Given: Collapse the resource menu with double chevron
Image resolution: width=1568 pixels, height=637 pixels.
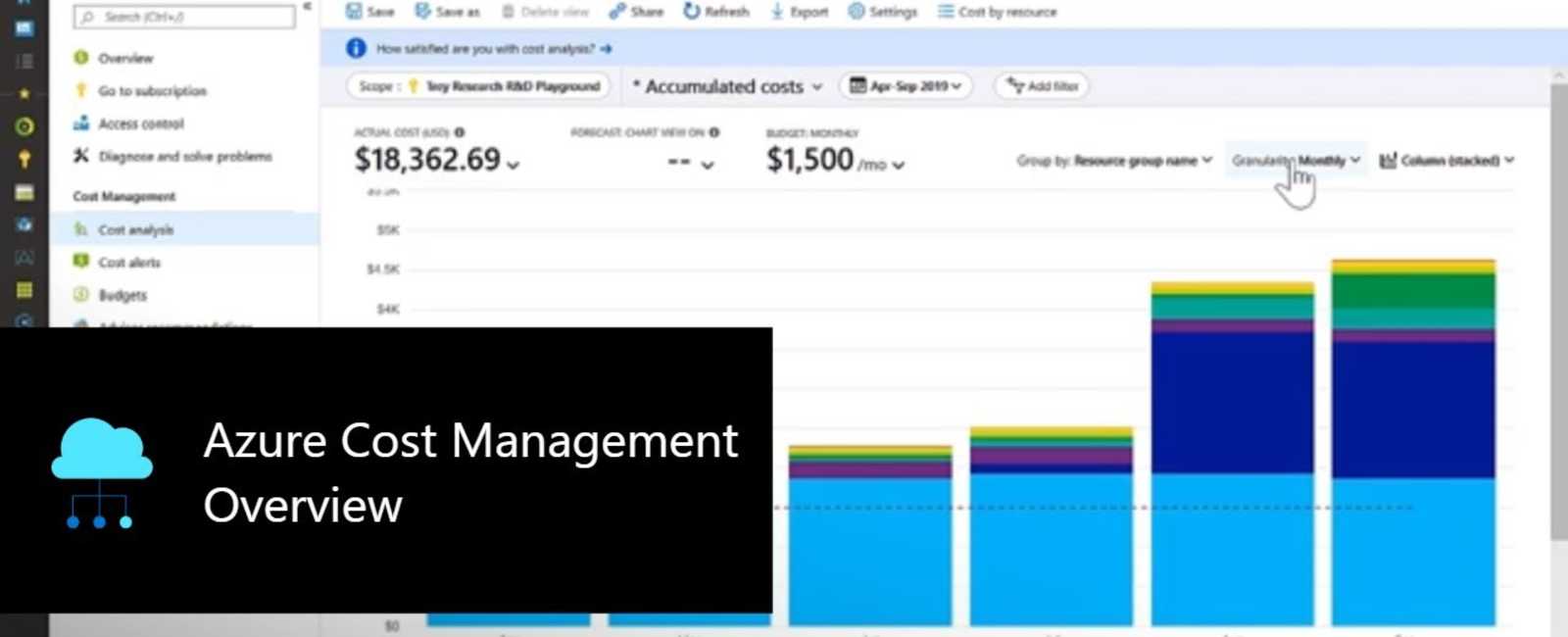Looking at the screenshot, I should (307, 7).
